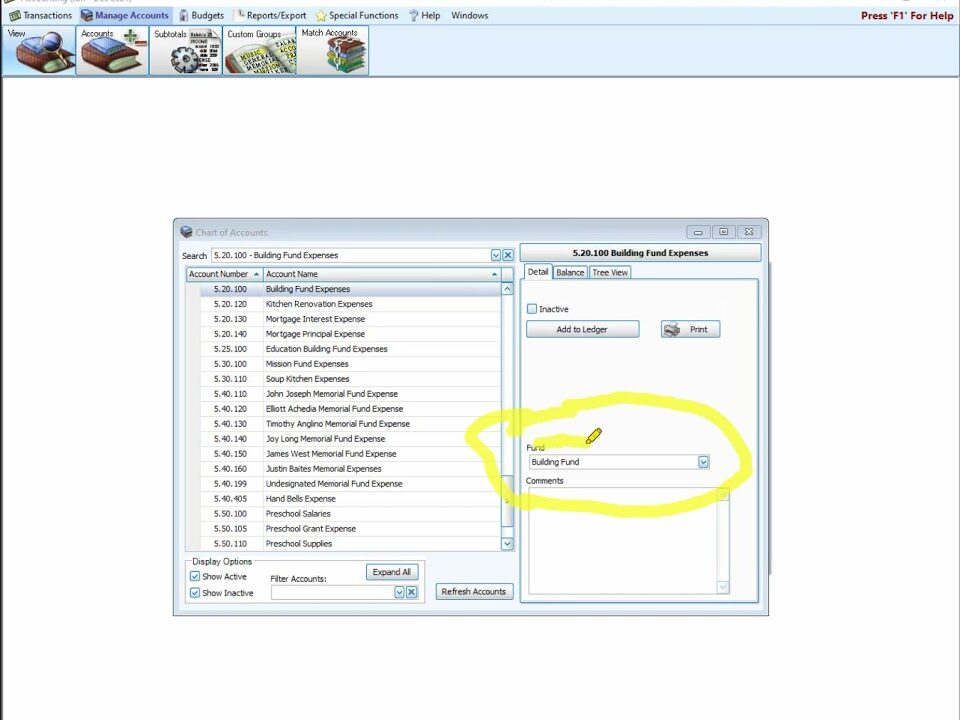Screen dimensions: 960x720
Task: Open the Search account dropdown arrow
Action: point(495,256)
